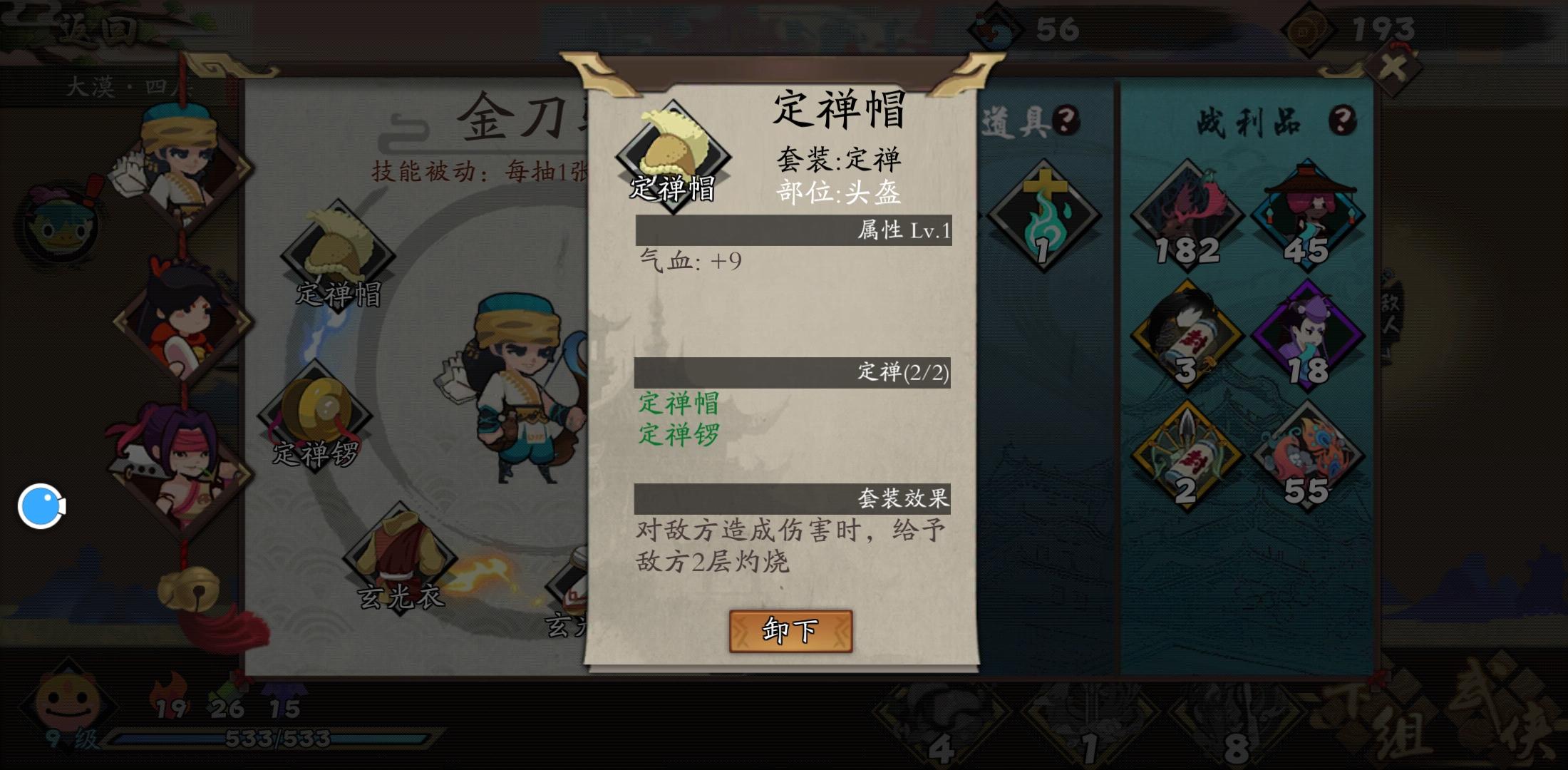Select the creature loot with count 55

pyautogui.click(x=1308, y=456)
